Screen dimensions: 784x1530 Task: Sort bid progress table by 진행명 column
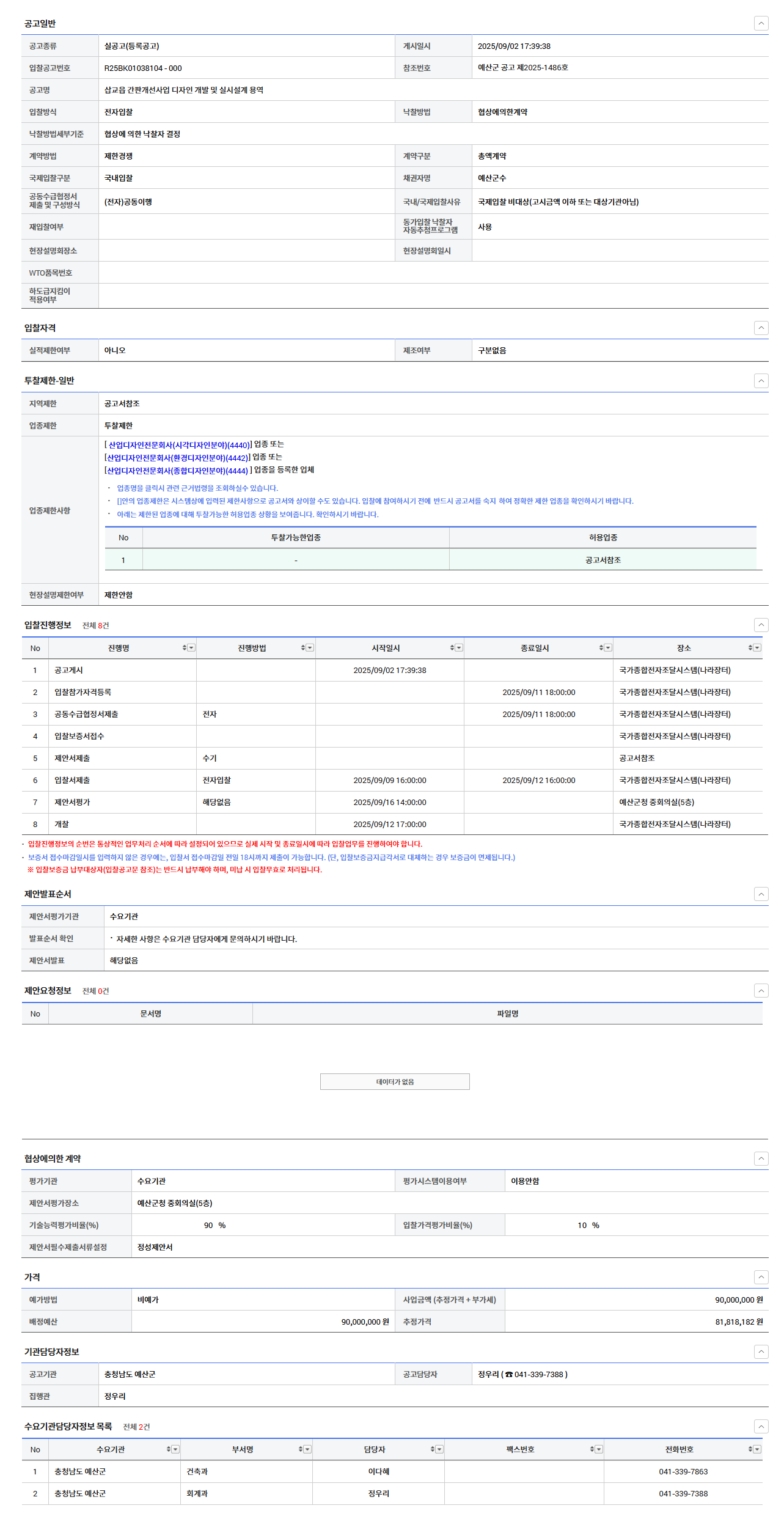click(185, 647)
